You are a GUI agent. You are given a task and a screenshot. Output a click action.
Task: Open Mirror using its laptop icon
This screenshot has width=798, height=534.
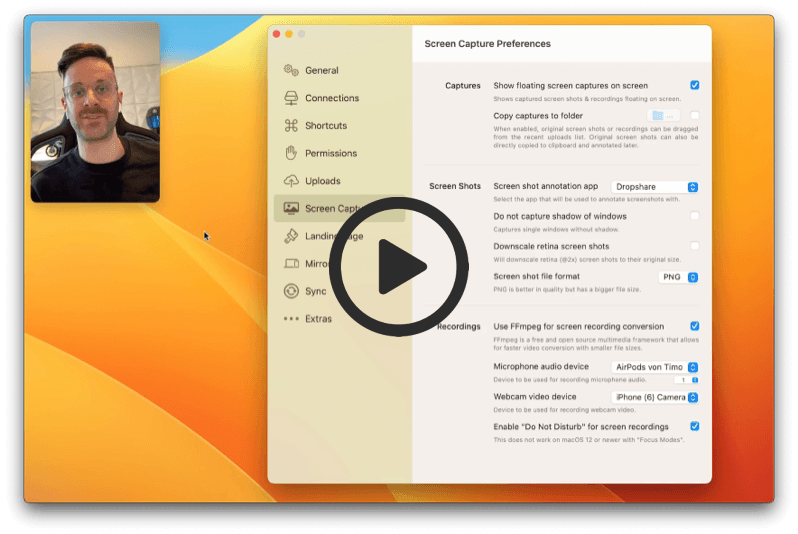click(x=291, y=264)
